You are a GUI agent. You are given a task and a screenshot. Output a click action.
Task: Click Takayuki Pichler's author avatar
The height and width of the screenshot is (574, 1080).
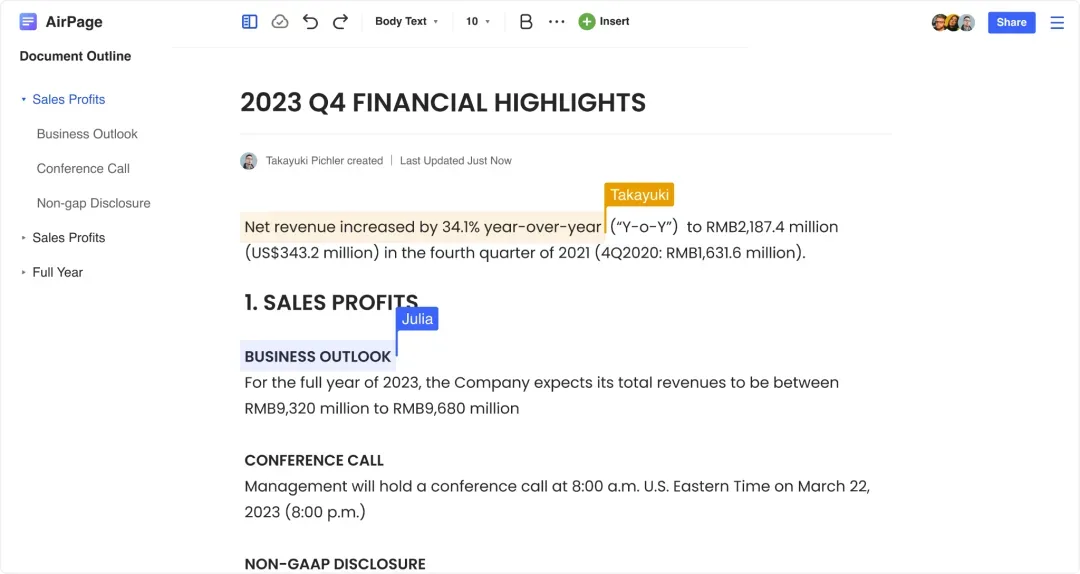click(x=249, y=161)
